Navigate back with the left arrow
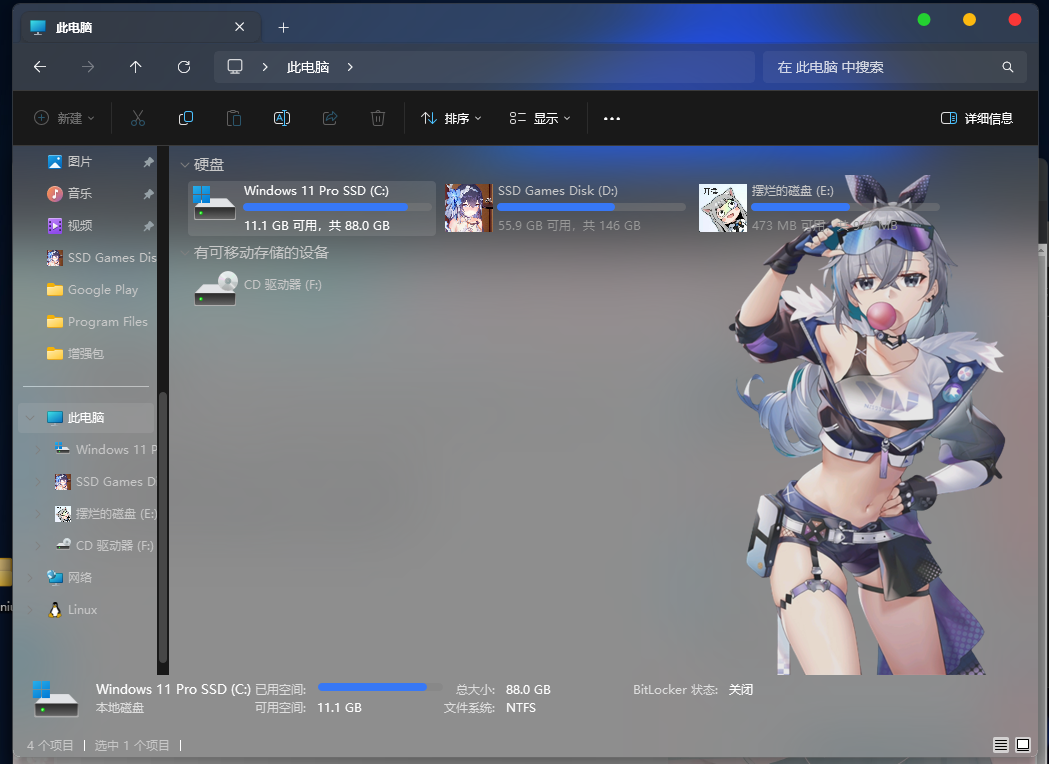Image resolution: width=1049 pixels, height=764 pixels. point(40,67)
